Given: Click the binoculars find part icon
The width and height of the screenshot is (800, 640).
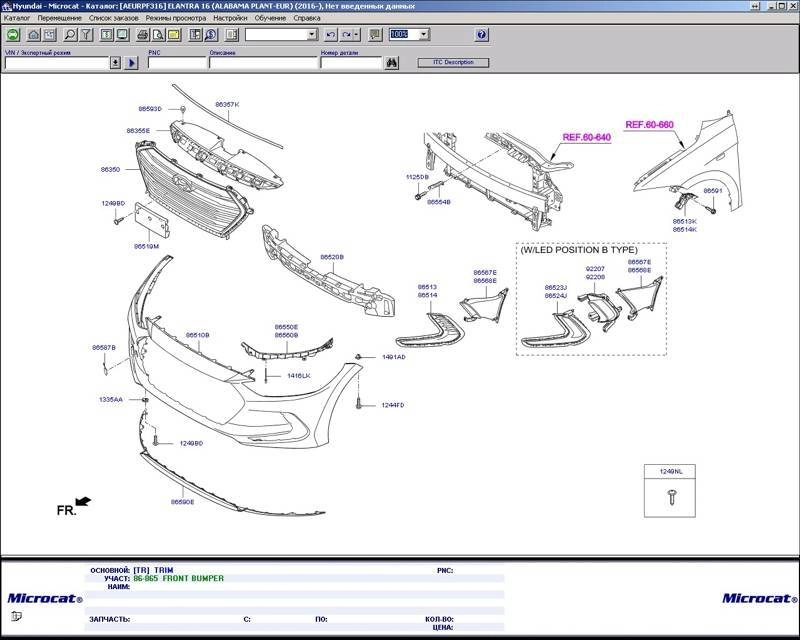Looking at the screenshot, I should tap(392, 63).
